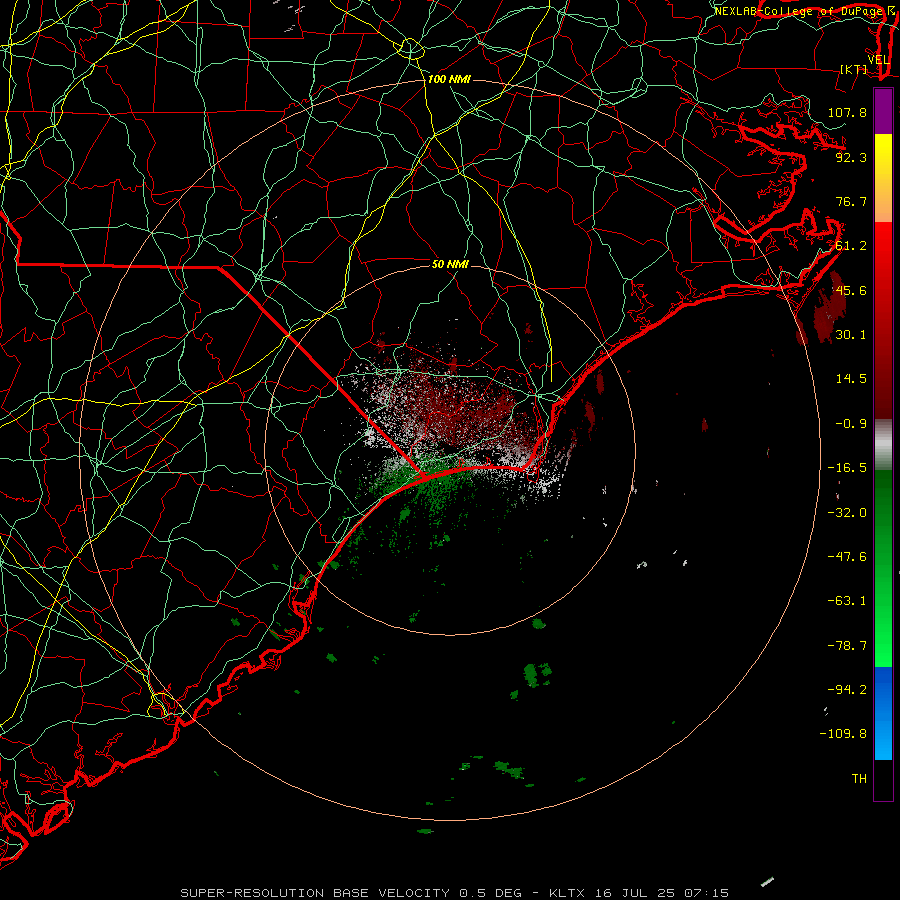Click the -16.5 legend value
The height and width of the screenshot is (900, 900).
point(847,467)
